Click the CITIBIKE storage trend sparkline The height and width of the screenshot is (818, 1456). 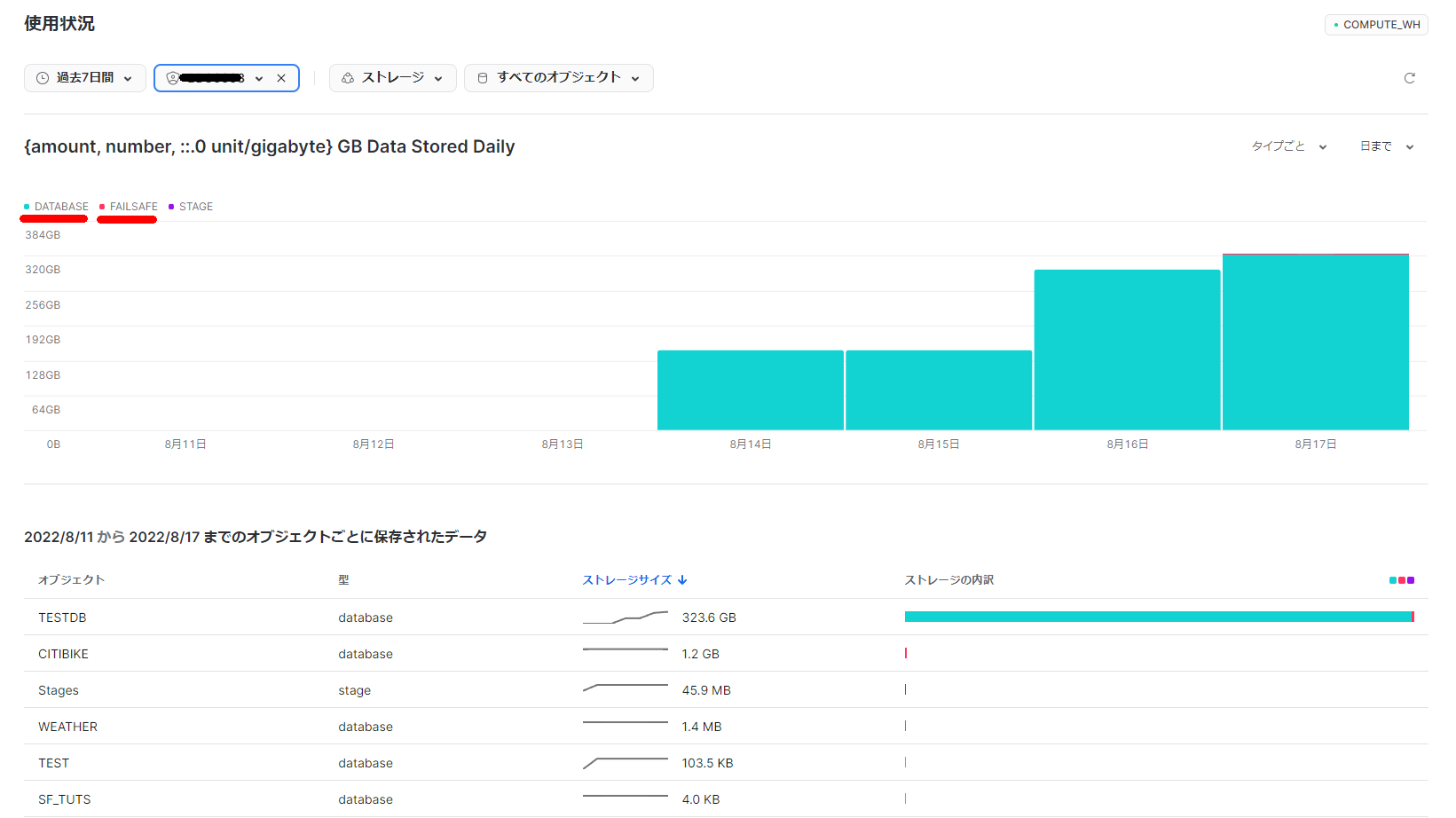tap(626, 650)
